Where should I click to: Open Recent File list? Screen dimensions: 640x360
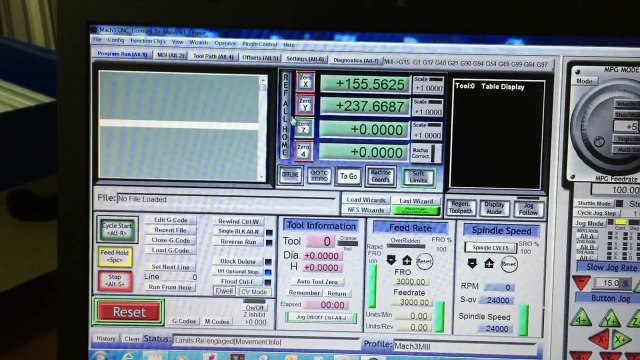pyautogui.click(x=170, y=230)
